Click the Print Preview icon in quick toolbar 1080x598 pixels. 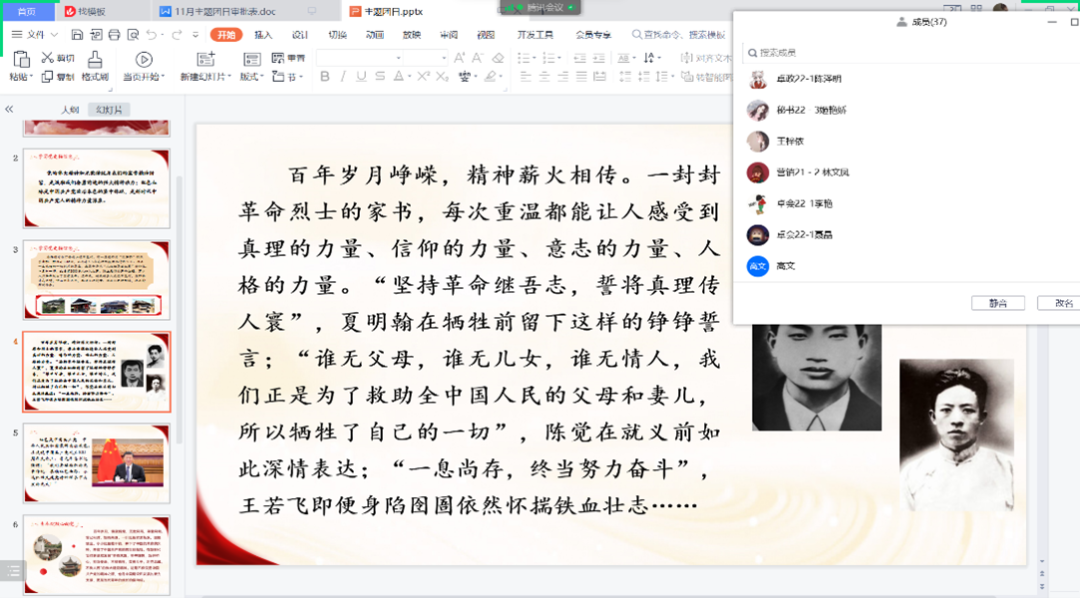[x=133, y=34]
